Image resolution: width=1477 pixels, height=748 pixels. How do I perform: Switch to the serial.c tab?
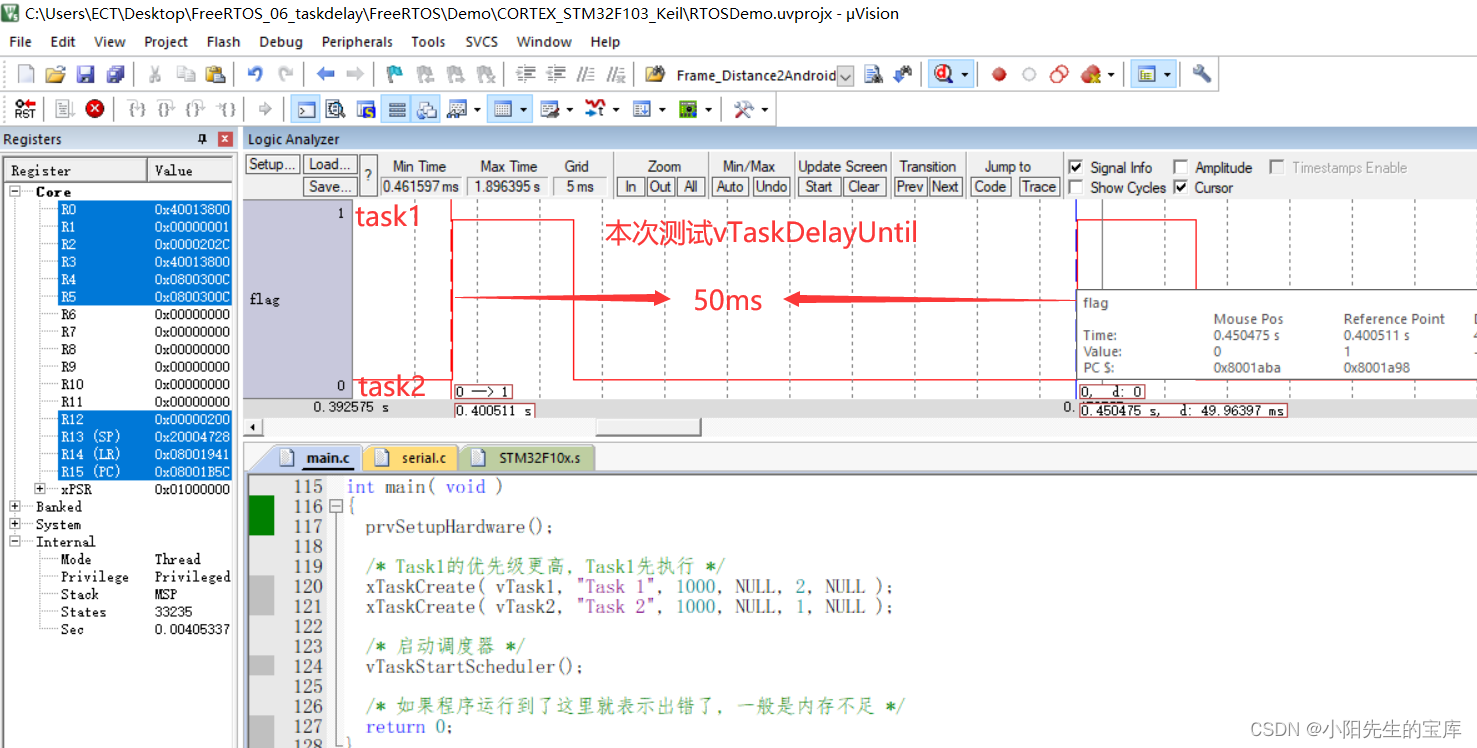pos(411,458)
